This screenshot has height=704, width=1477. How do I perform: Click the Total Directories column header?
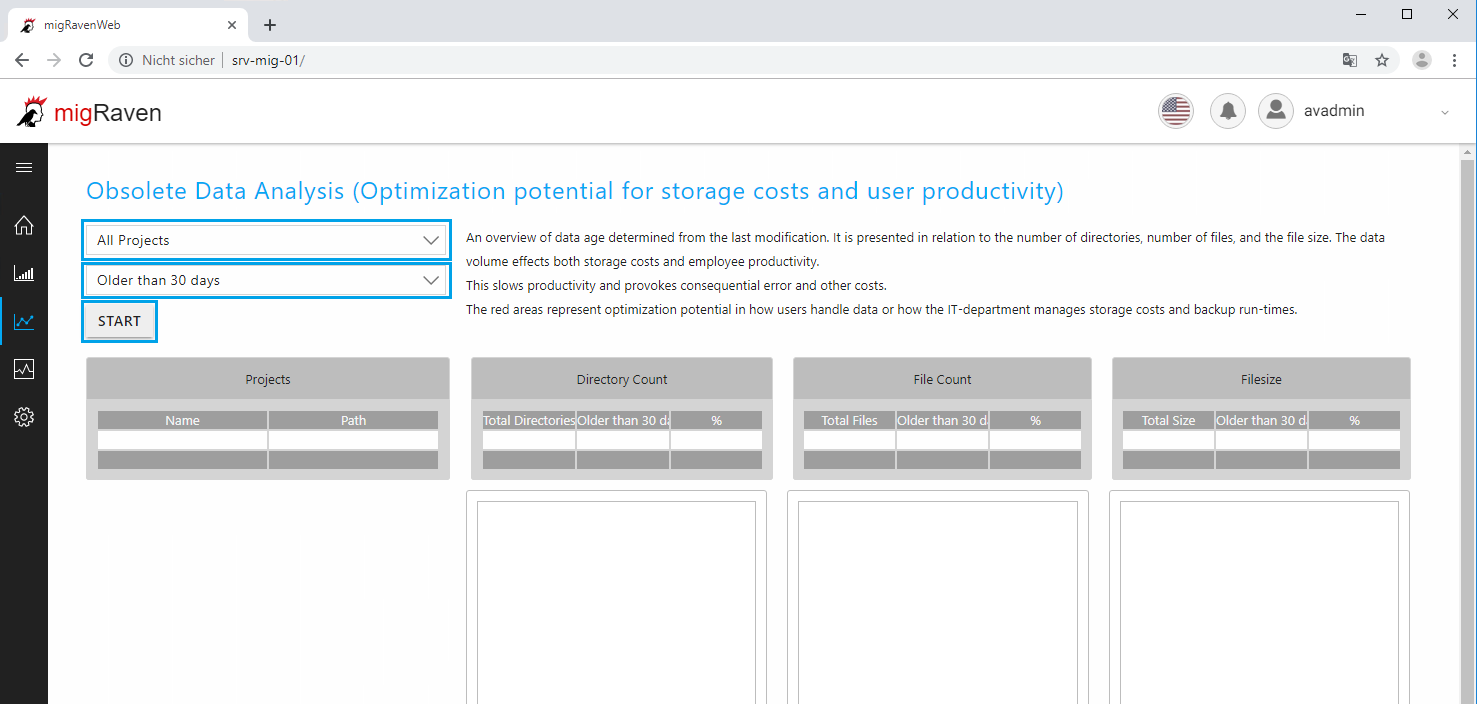pos(529,420)
